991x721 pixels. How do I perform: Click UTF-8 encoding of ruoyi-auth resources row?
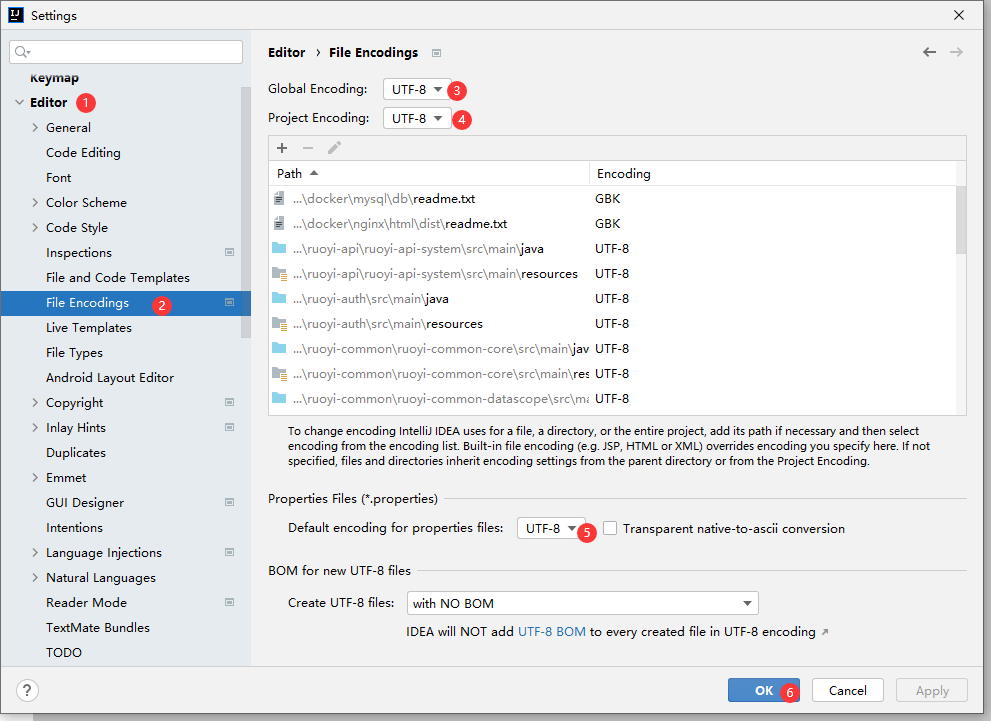point(612,324)
